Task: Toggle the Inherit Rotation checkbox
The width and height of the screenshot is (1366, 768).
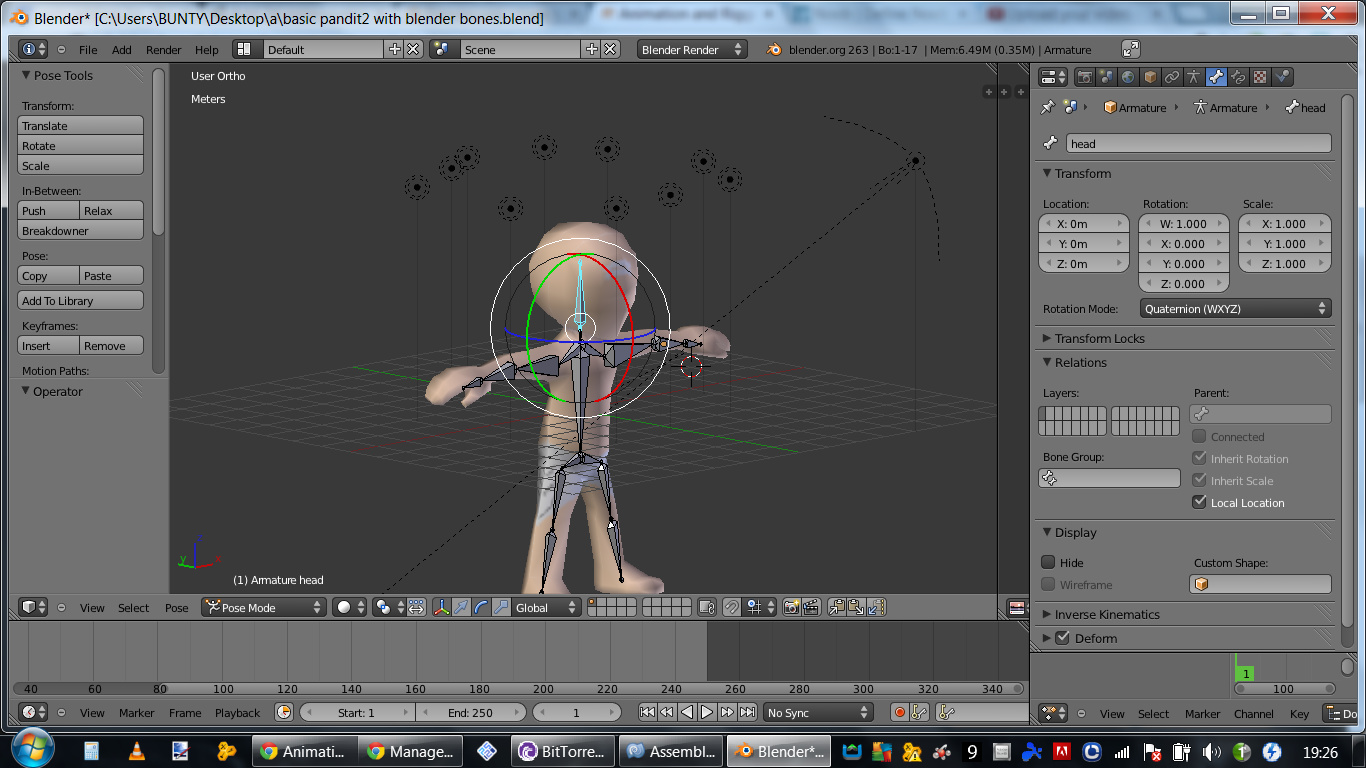Action: tap(1200, 458)
